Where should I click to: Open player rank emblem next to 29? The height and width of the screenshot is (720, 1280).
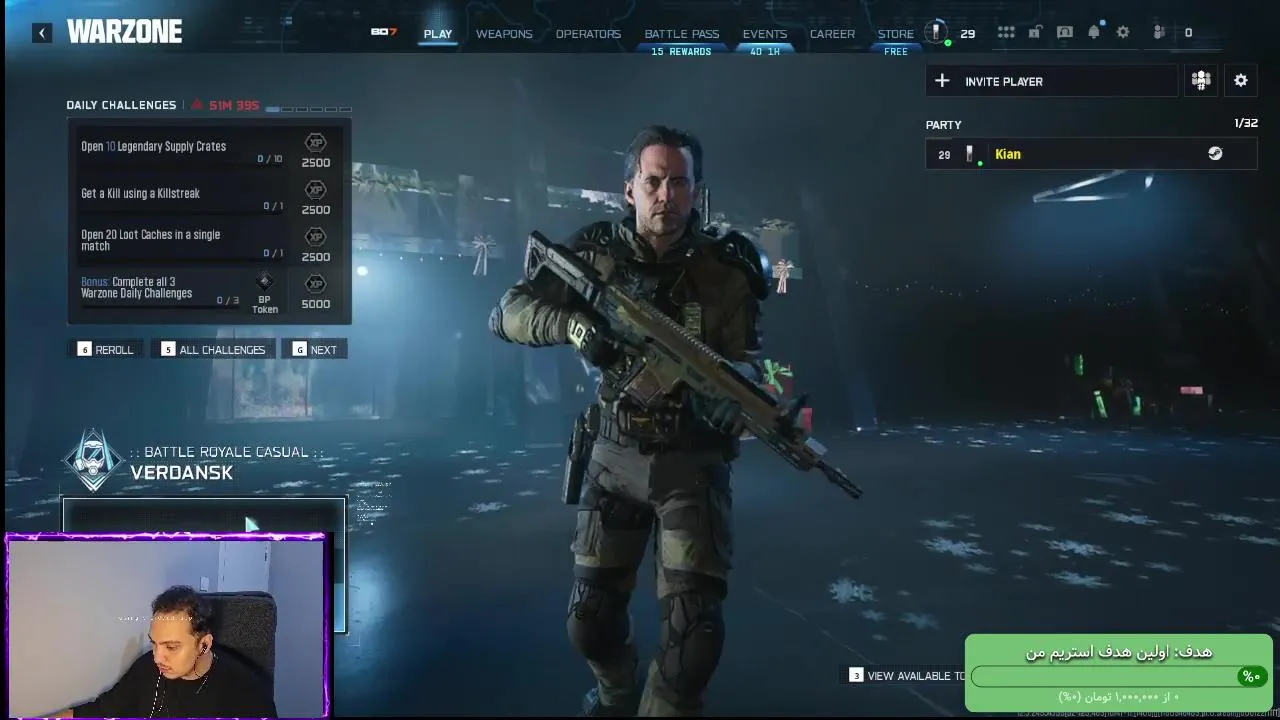(x=936, y=33)
